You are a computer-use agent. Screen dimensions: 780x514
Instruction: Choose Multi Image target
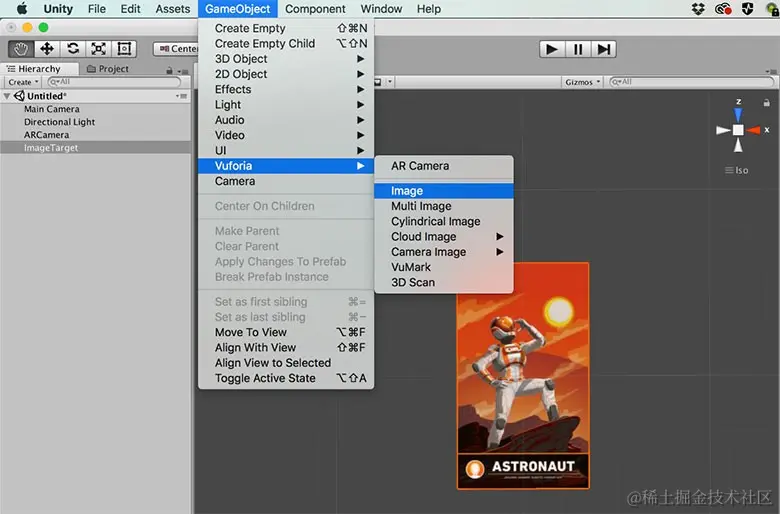[x=444, y=206]
